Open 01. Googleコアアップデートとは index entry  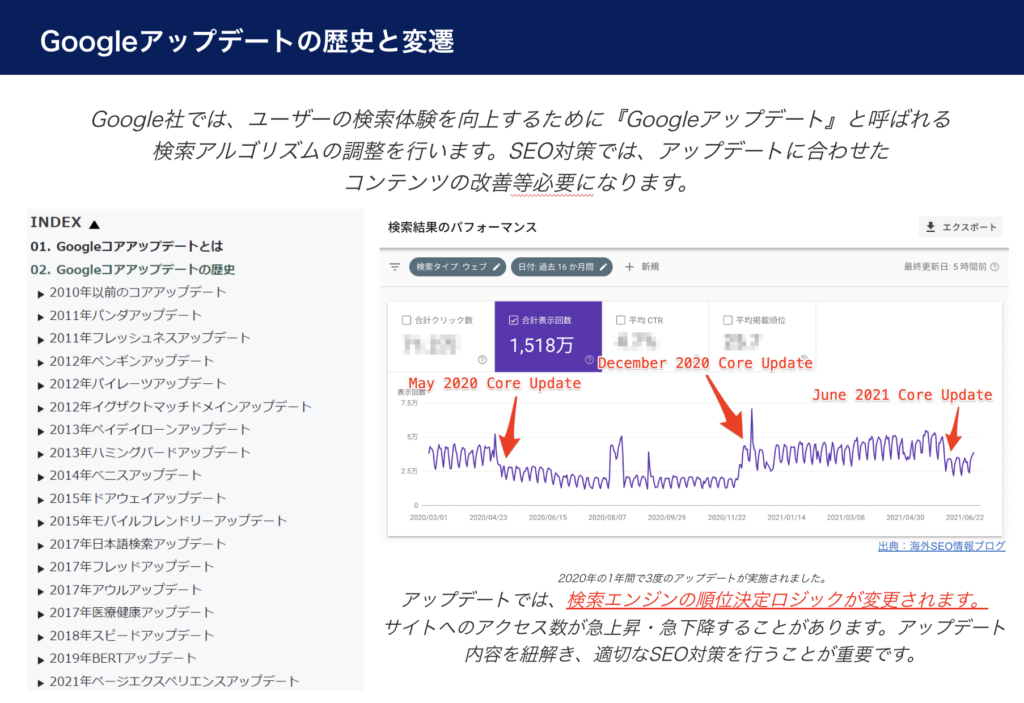point(127,246)
